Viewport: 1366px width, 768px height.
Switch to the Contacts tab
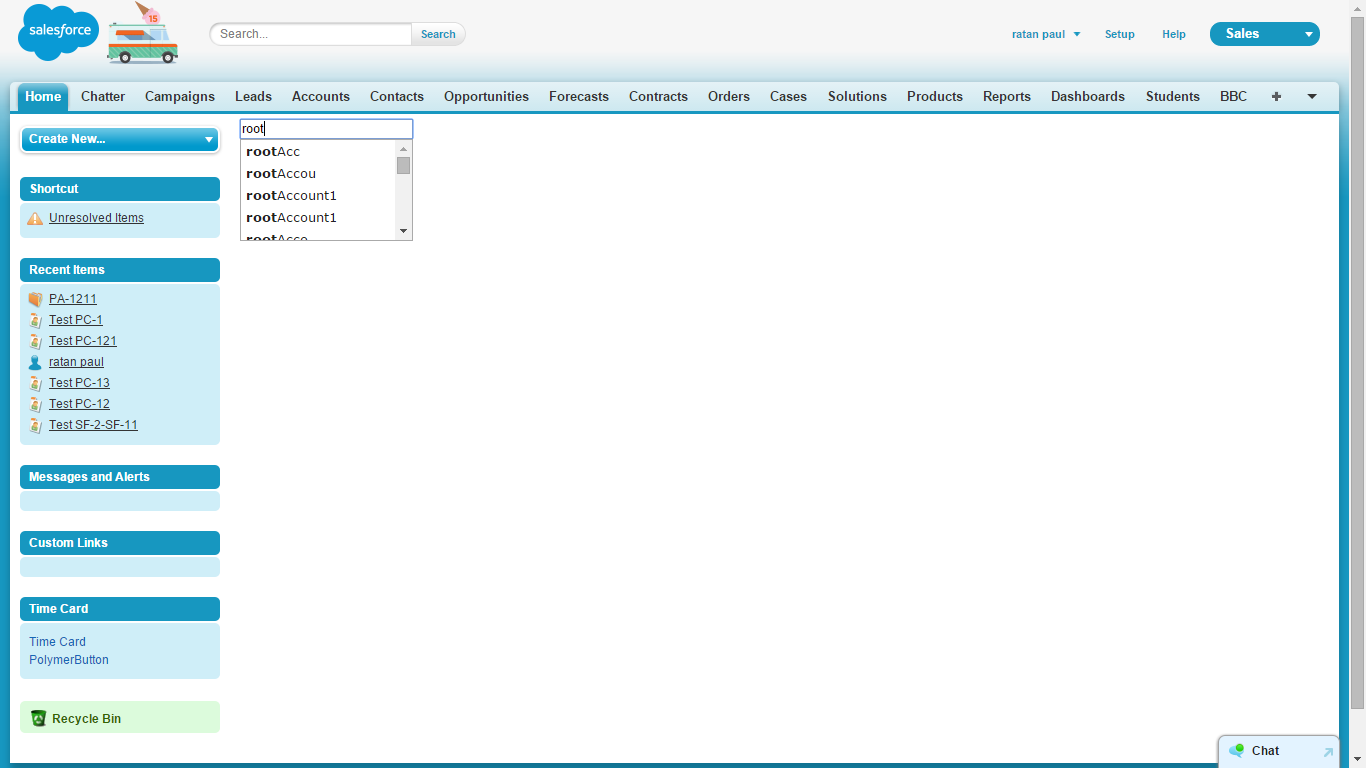pos(397,97)
